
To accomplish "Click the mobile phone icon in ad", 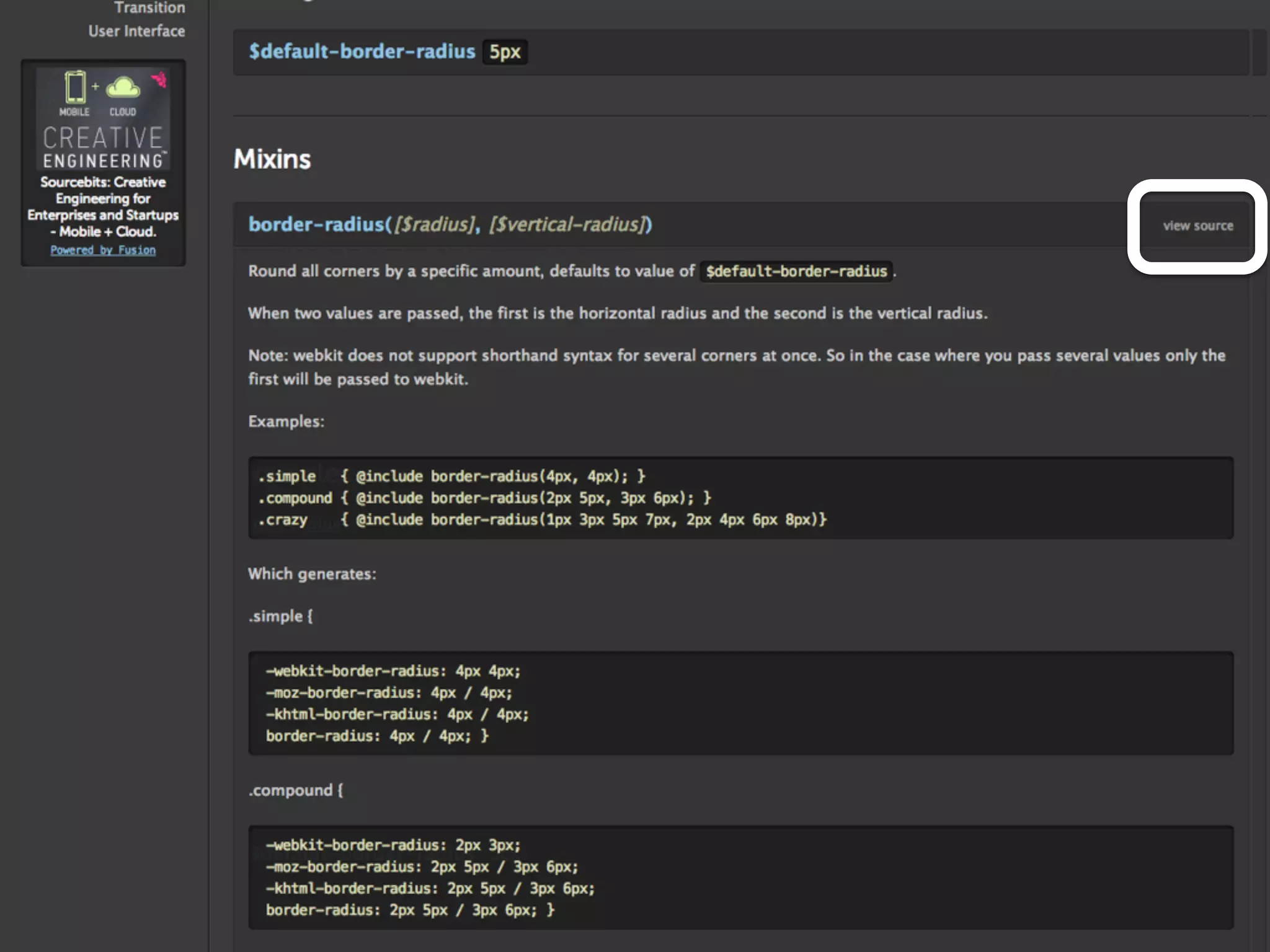I will [75, 87].
